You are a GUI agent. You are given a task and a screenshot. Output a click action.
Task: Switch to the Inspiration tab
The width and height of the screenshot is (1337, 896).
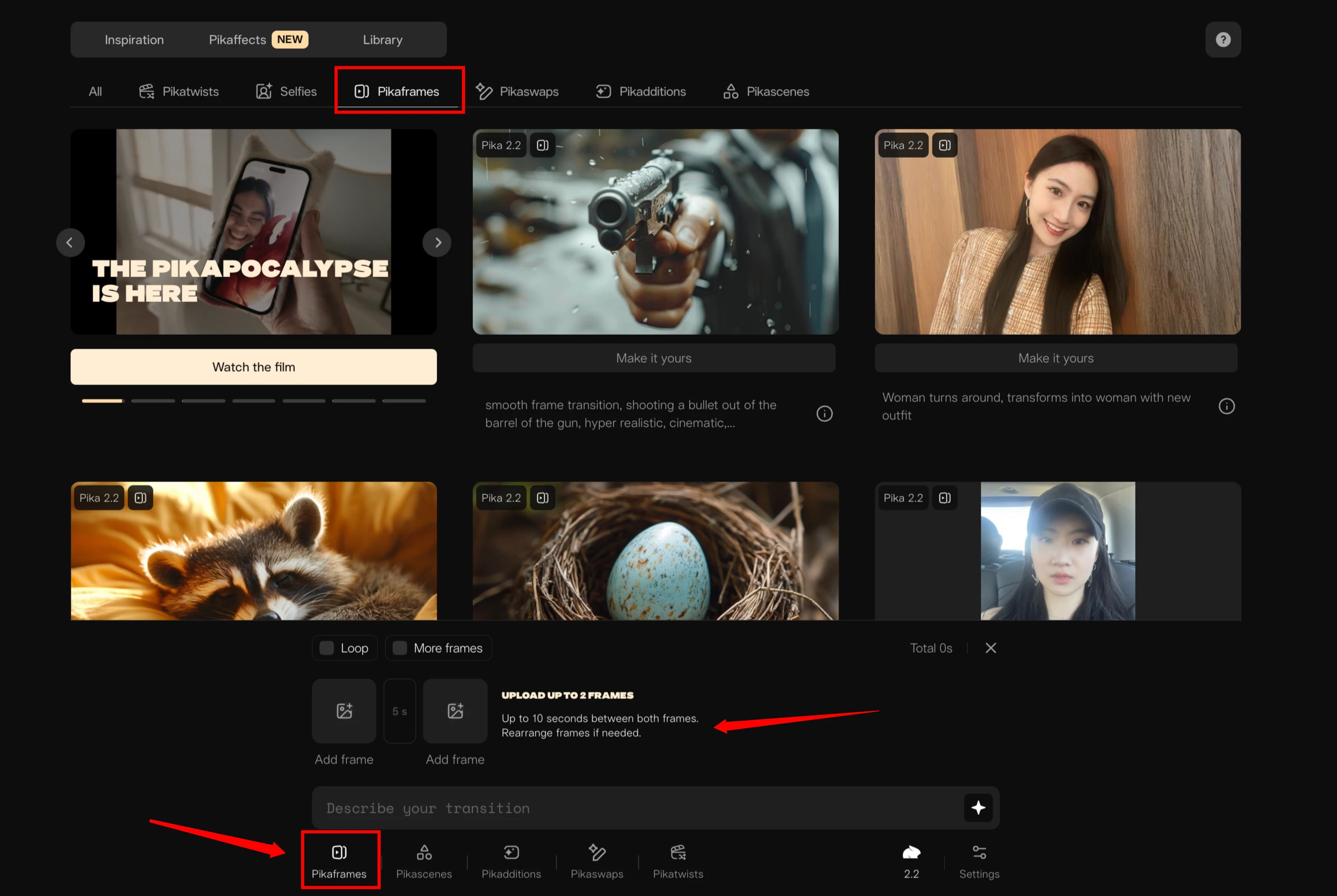point(134,39)
